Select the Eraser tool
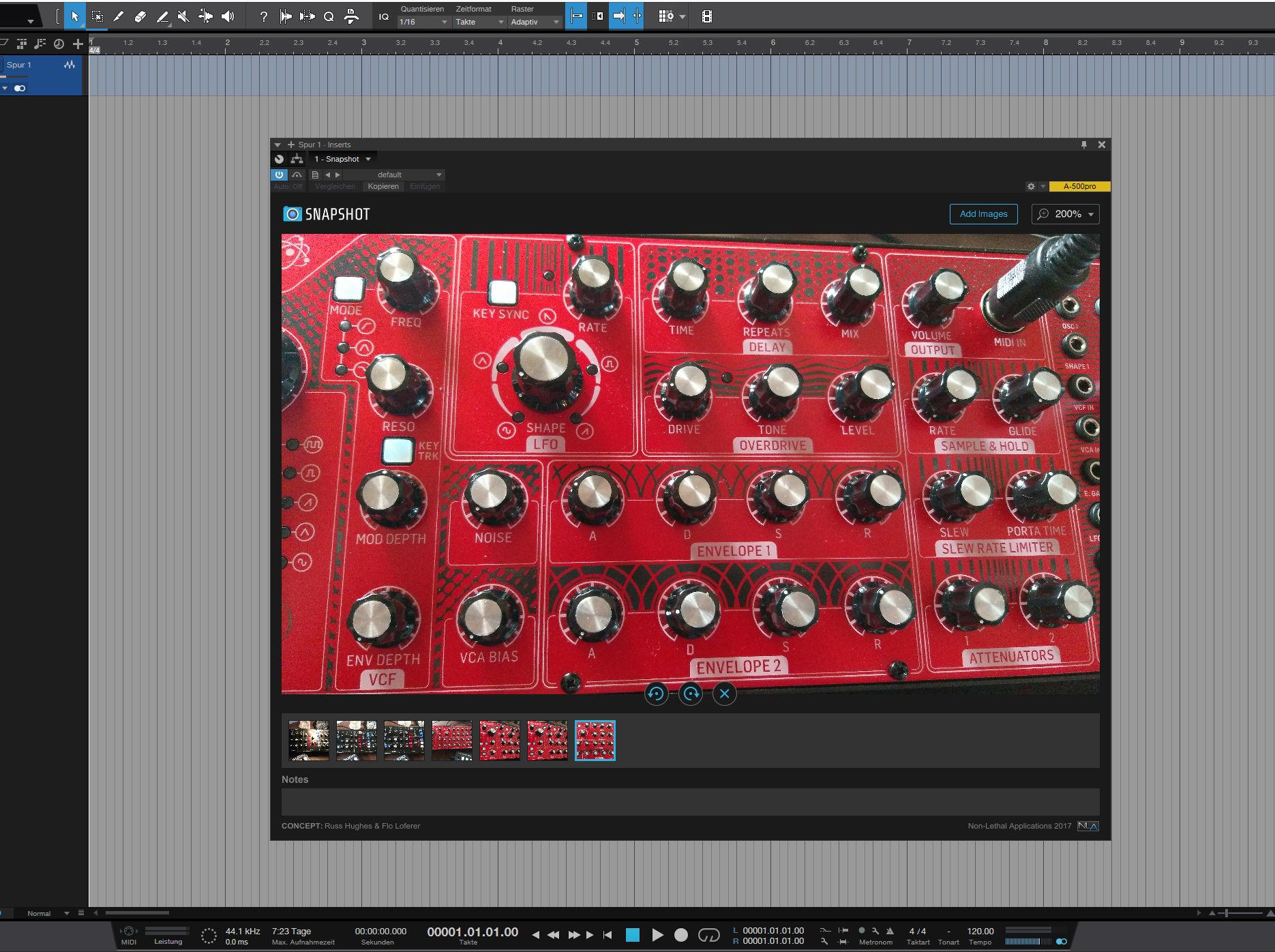Viewport: 1275px width, 952px height. [x=140, y=16]
